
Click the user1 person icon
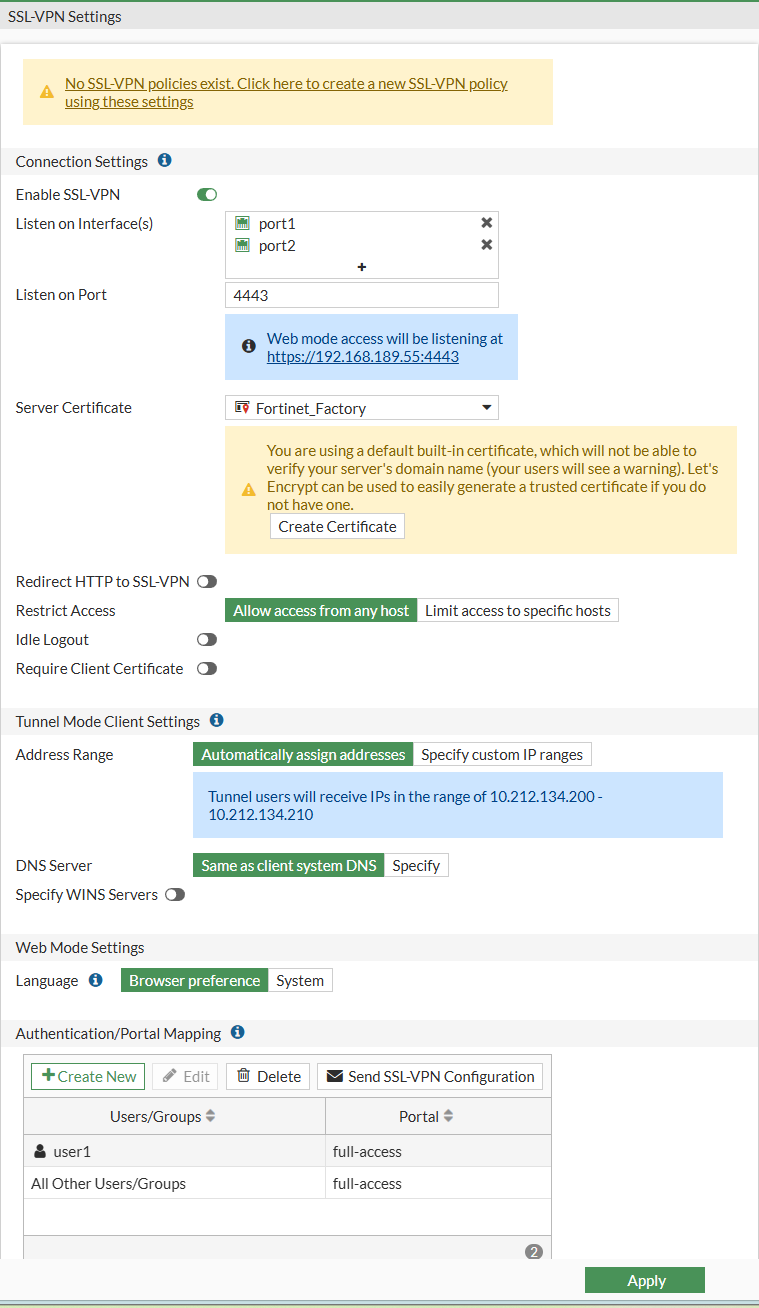tap(40, 1151)
